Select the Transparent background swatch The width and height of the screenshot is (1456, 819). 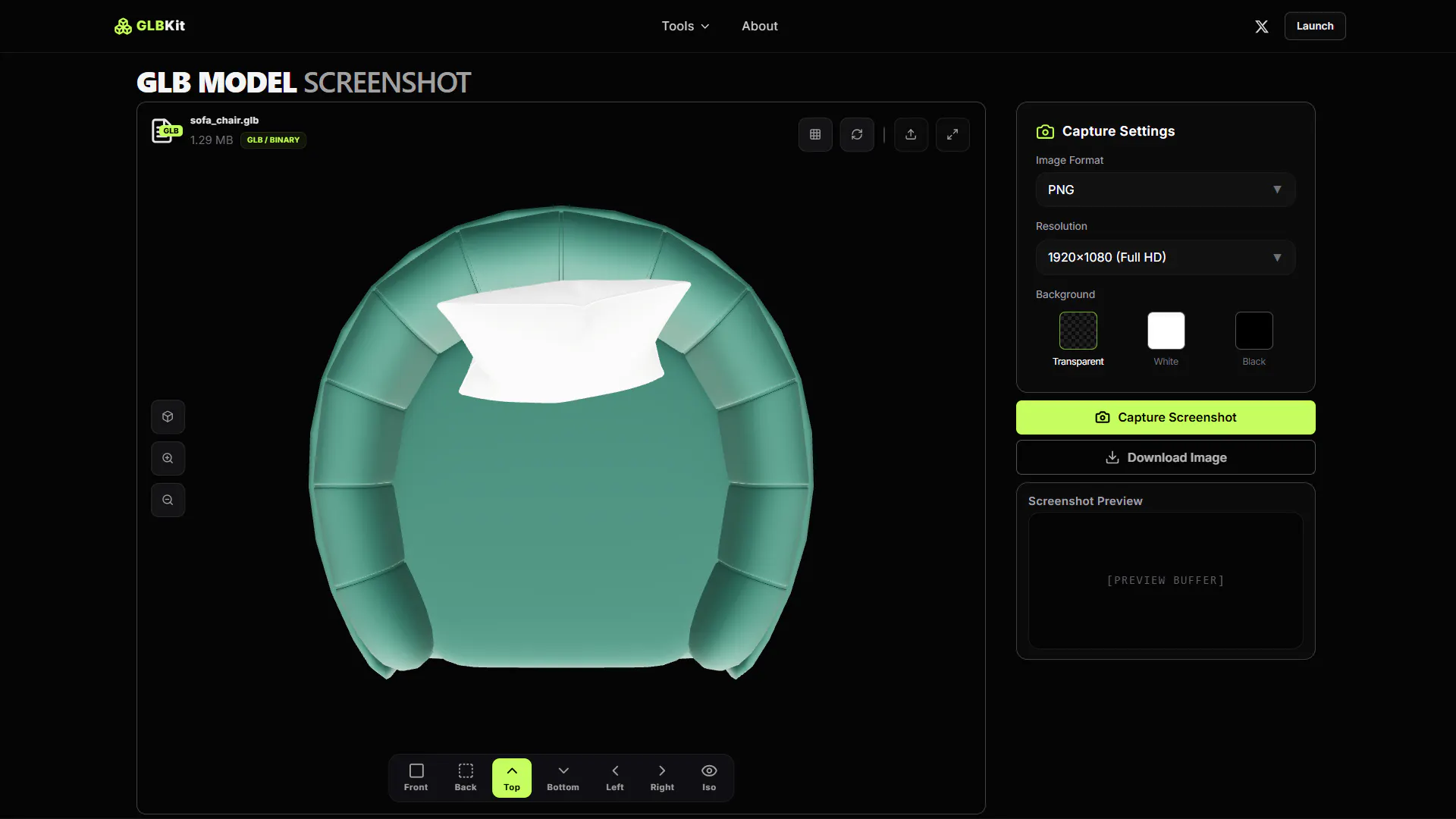tap(1078, 331)
